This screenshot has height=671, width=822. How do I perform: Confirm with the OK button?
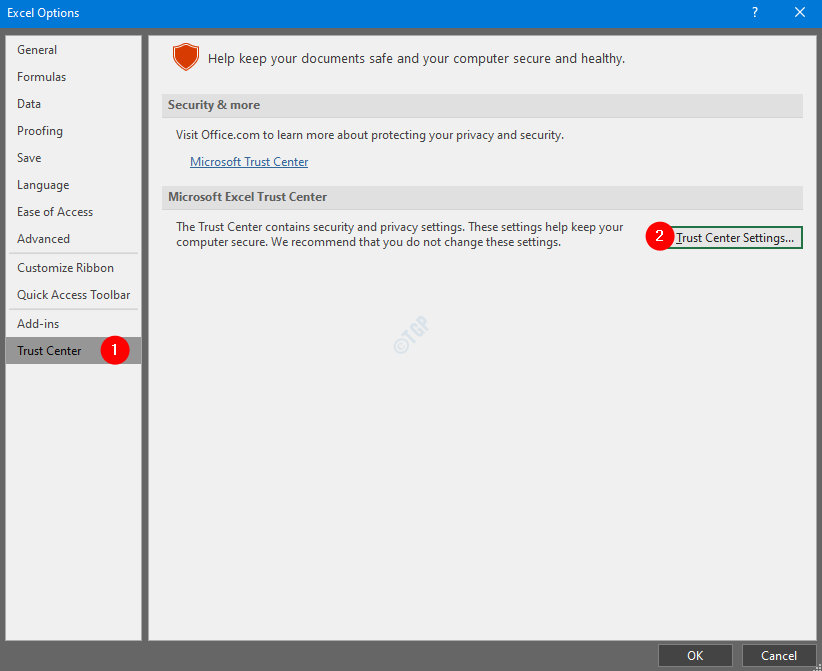(695, 656)
